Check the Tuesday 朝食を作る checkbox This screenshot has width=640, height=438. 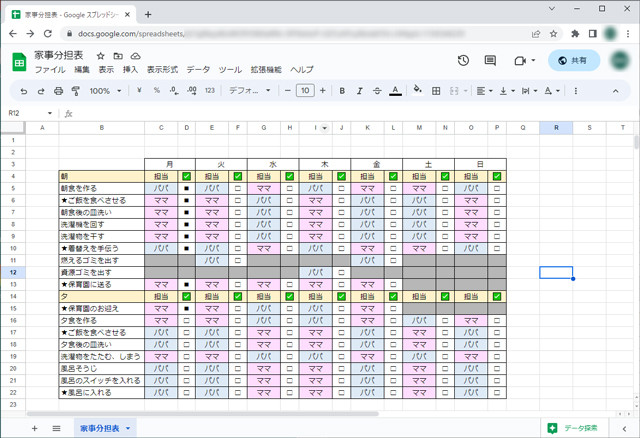point(237,188)
